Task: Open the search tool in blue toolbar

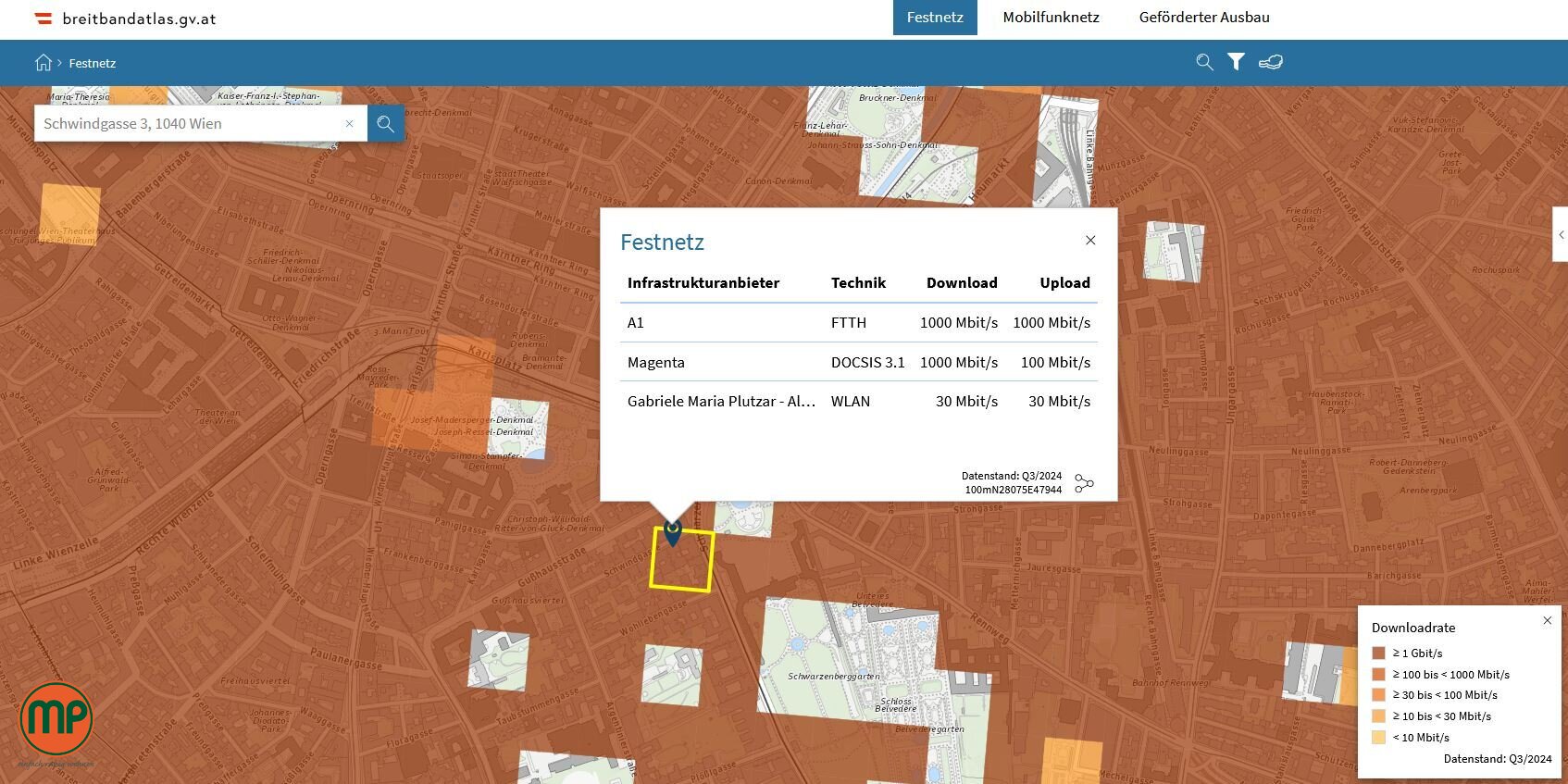Action: point(1204,62)
